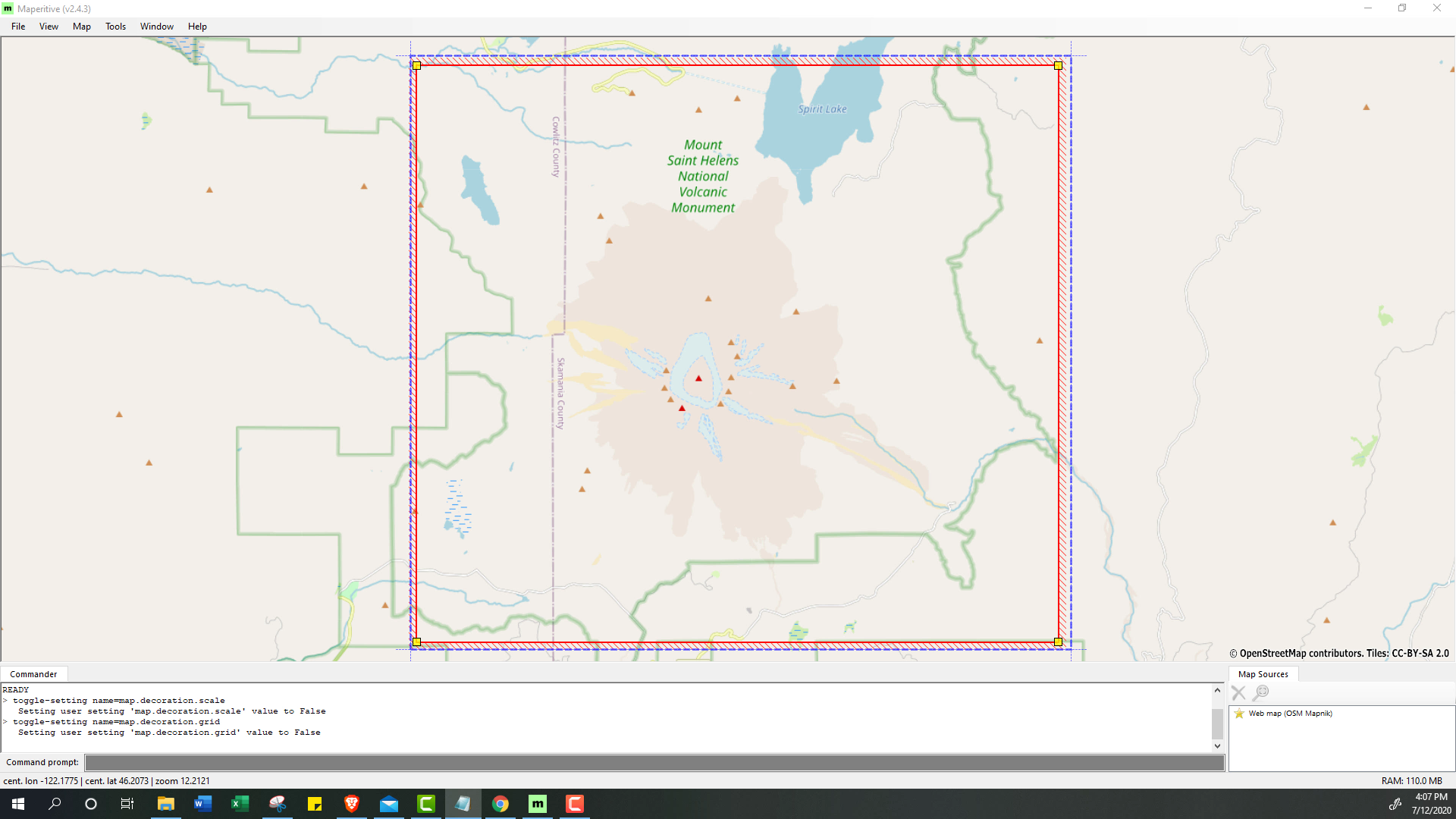Click top-left yellow bounds corner handle
The image size is (1456, 819).
[416, 66]
